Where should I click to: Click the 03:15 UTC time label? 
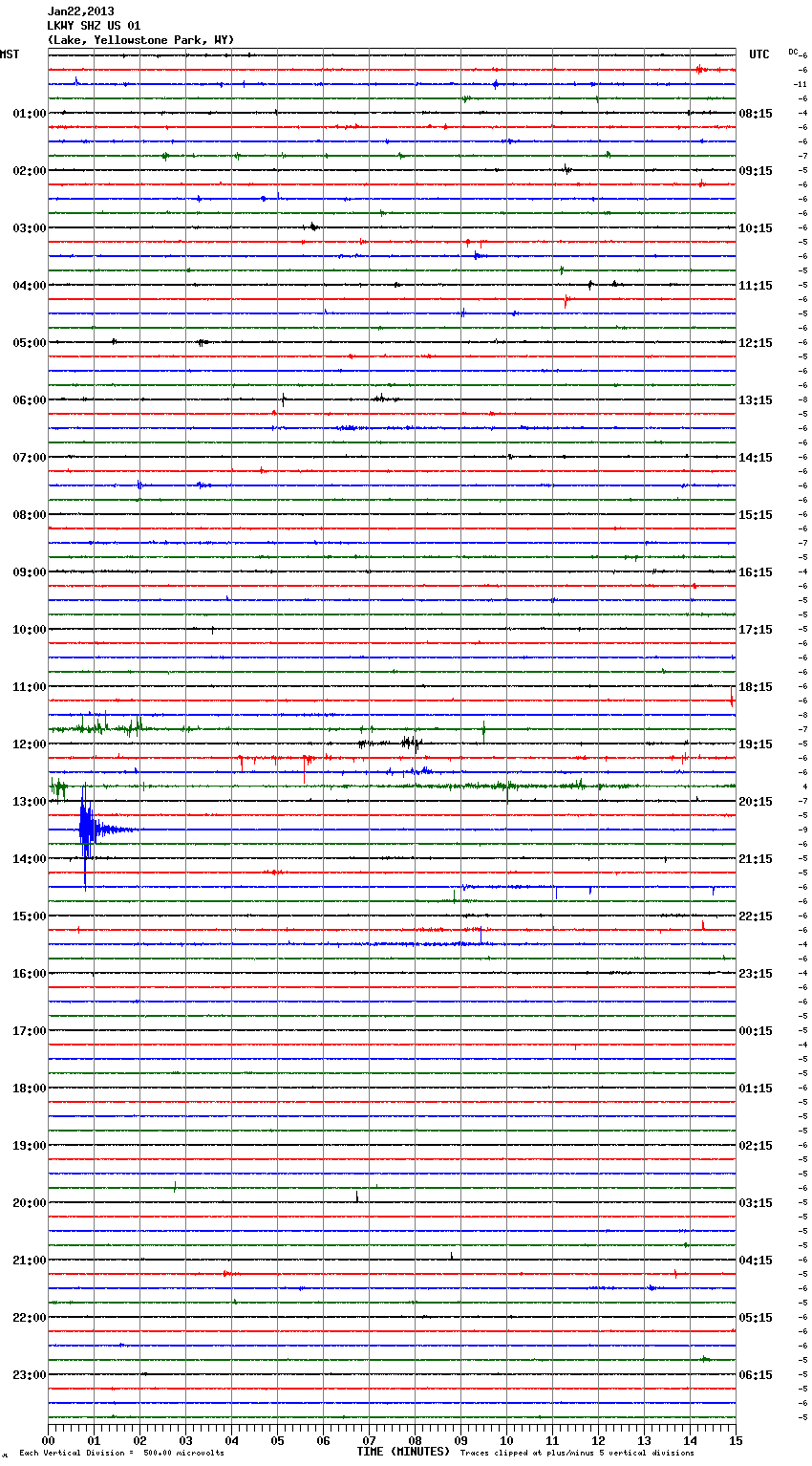[x=756, y=1203]
